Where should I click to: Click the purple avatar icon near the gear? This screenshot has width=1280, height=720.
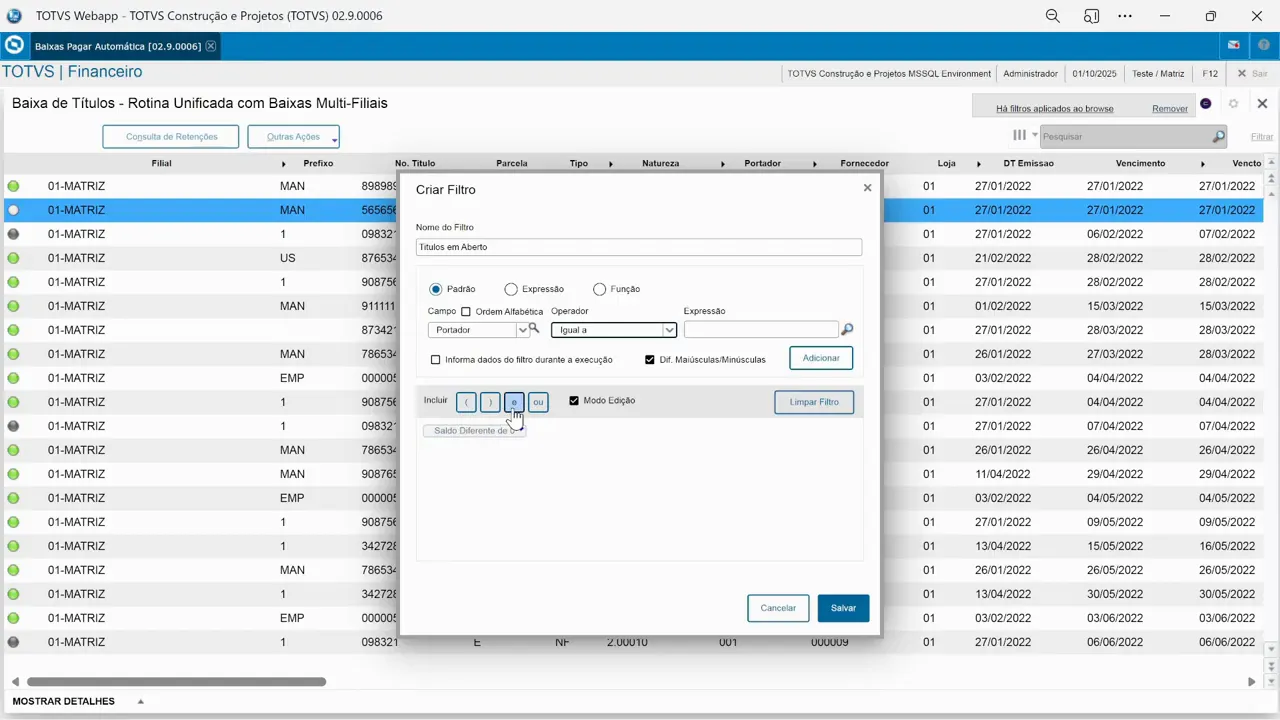(x=1205, y=103)
